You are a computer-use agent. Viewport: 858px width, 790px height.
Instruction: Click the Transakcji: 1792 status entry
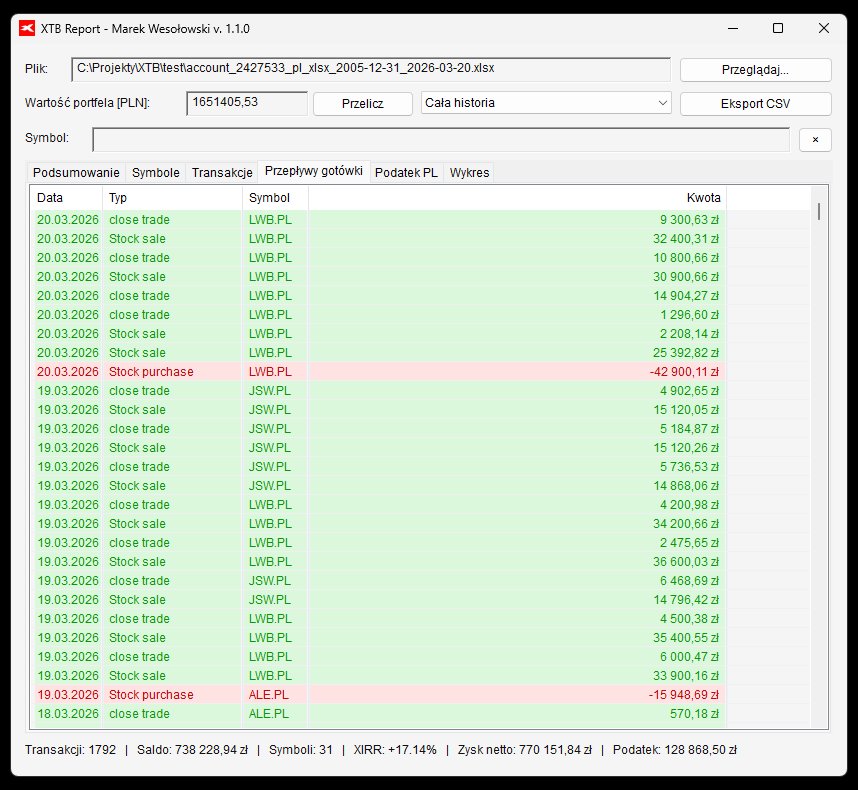click(71, 750)
